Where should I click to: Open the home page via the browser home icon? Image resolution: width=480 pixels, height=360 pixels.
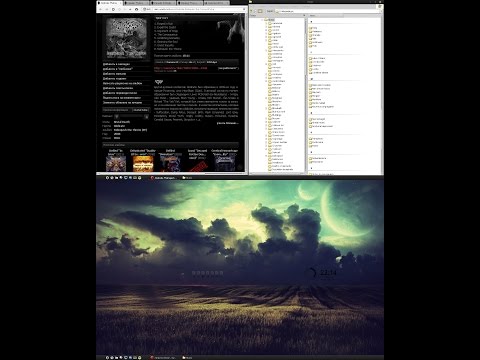point(136,9)
